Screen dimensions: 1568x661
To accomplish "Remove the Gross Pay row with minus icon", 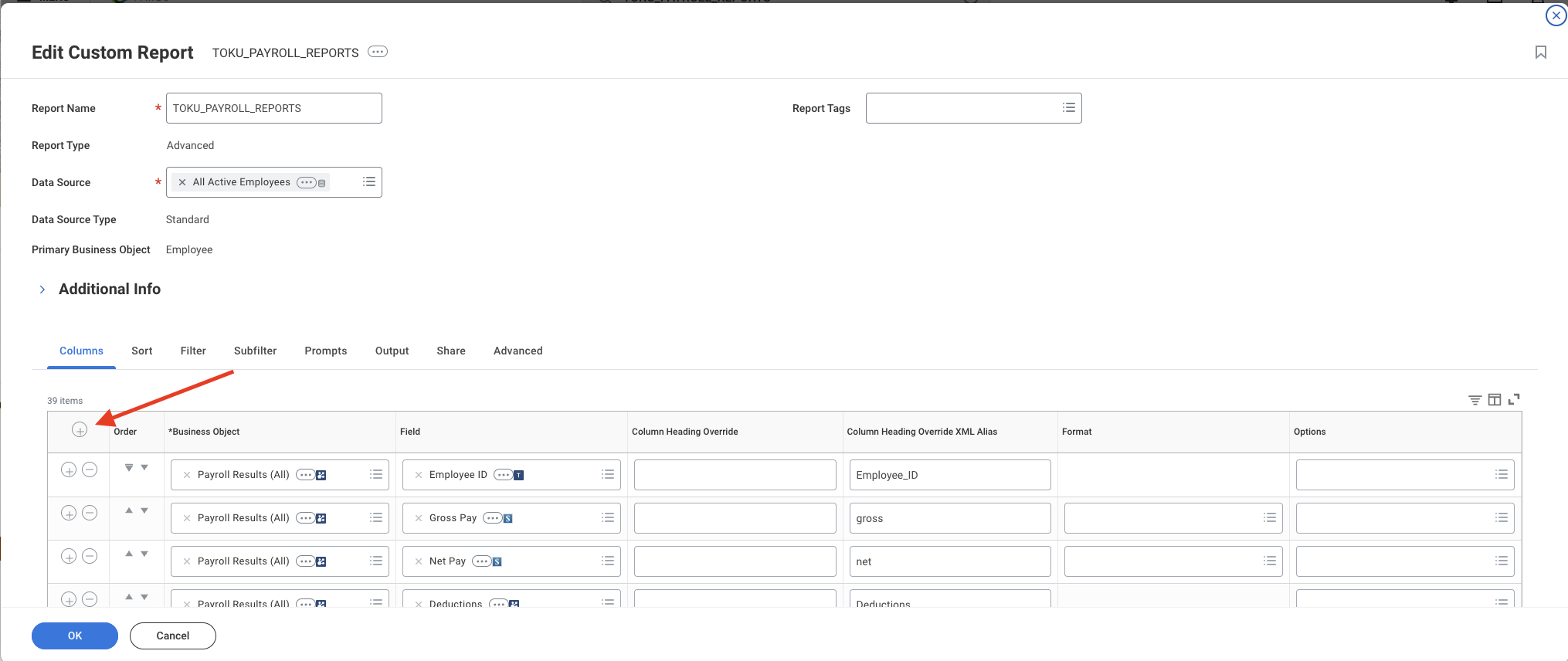I will coord(90,513).
